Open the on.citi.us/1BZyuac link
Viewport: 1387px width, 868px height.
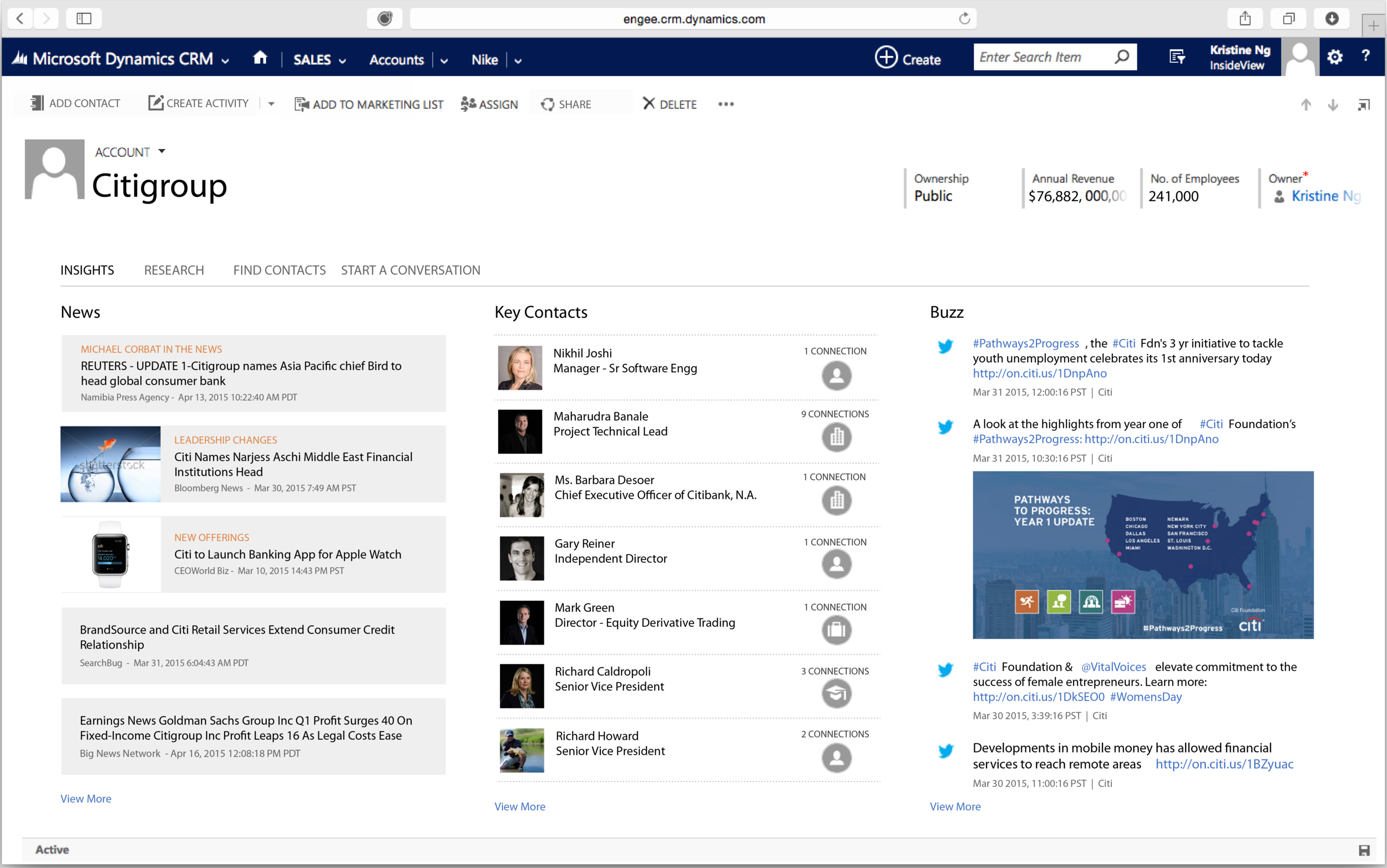pyautogui.click(x=1224, y=764)
